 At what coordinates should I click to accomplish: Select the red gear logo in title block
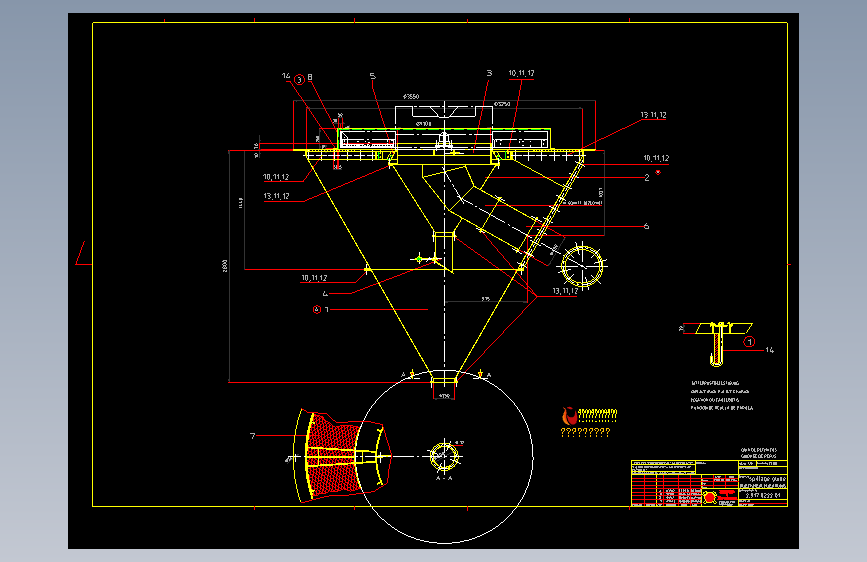point(710,497)
